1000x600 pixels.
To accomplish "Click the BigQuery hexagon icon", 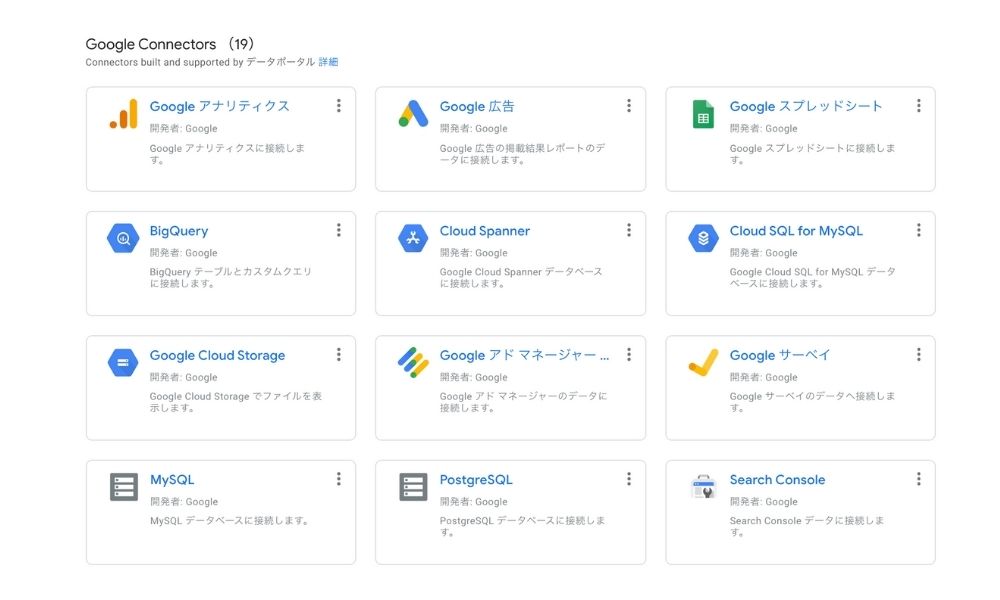I will pos(123,238).
